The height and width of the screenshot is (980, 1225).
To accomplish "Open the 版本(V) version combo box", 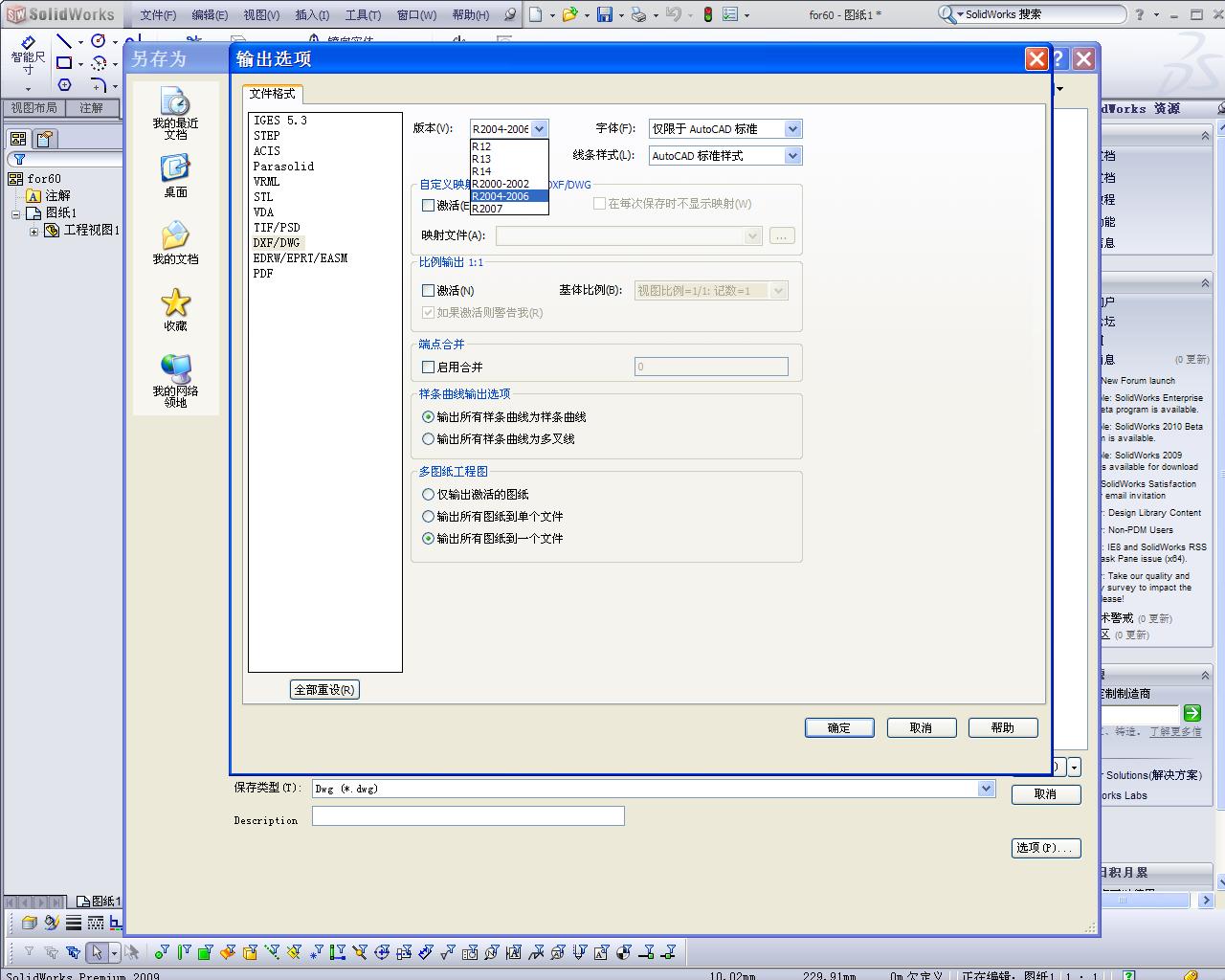I will point(509,129).
